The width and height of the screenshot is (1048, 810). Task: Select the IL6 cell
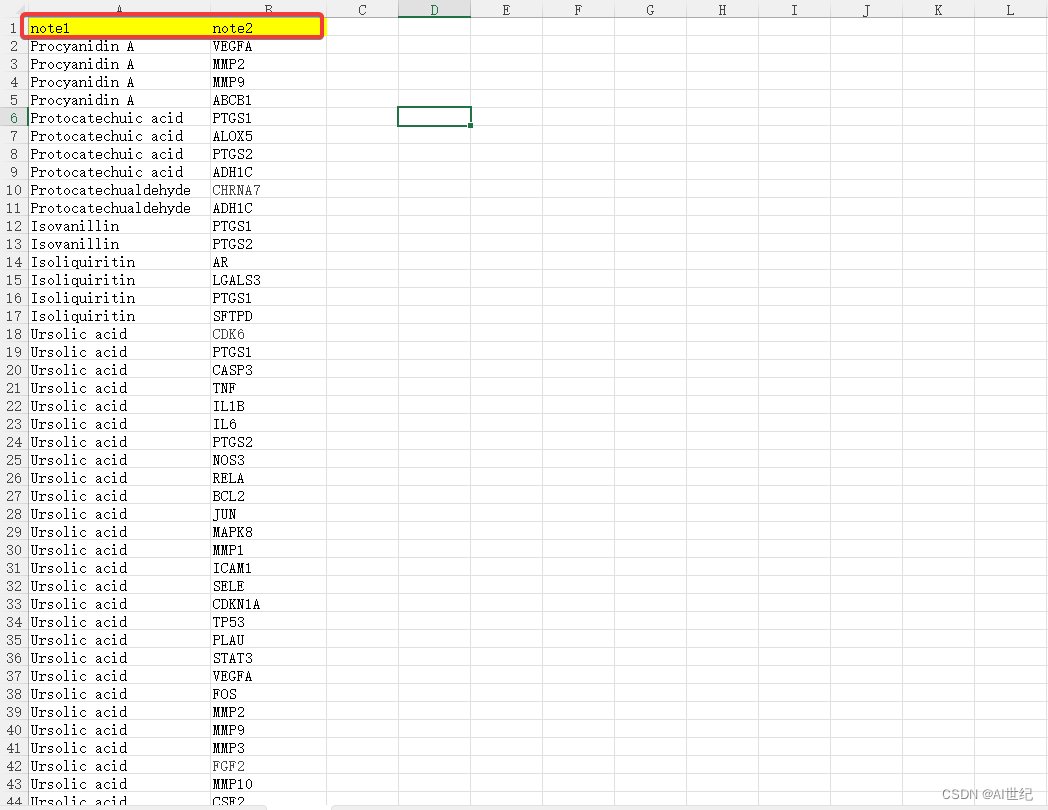(x=268, y=424)
